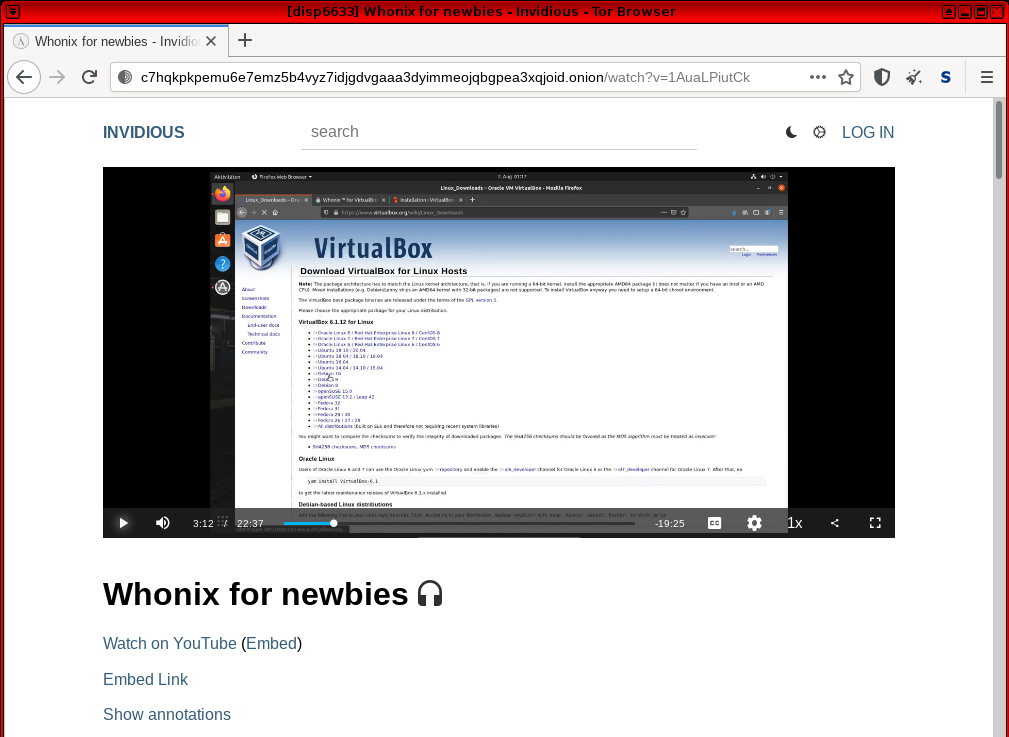Click the LOG IN link

coord(867,132)
